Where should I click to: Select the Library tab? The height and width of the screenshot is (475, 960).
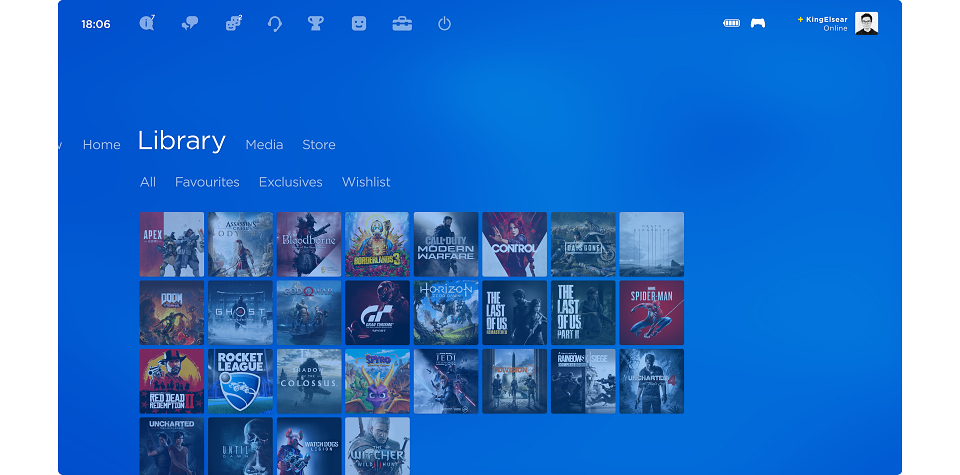coord(181,141)
